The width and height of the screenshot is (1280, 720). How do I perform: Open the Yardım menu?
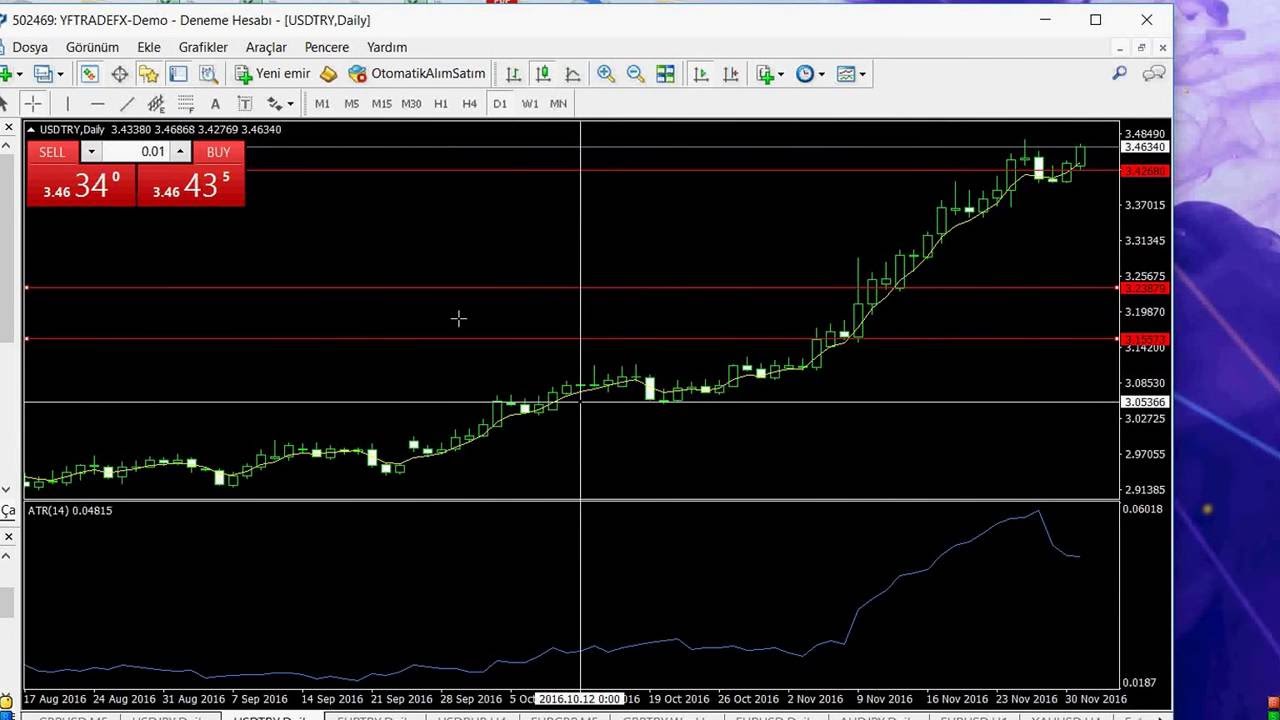coord(387,47)
